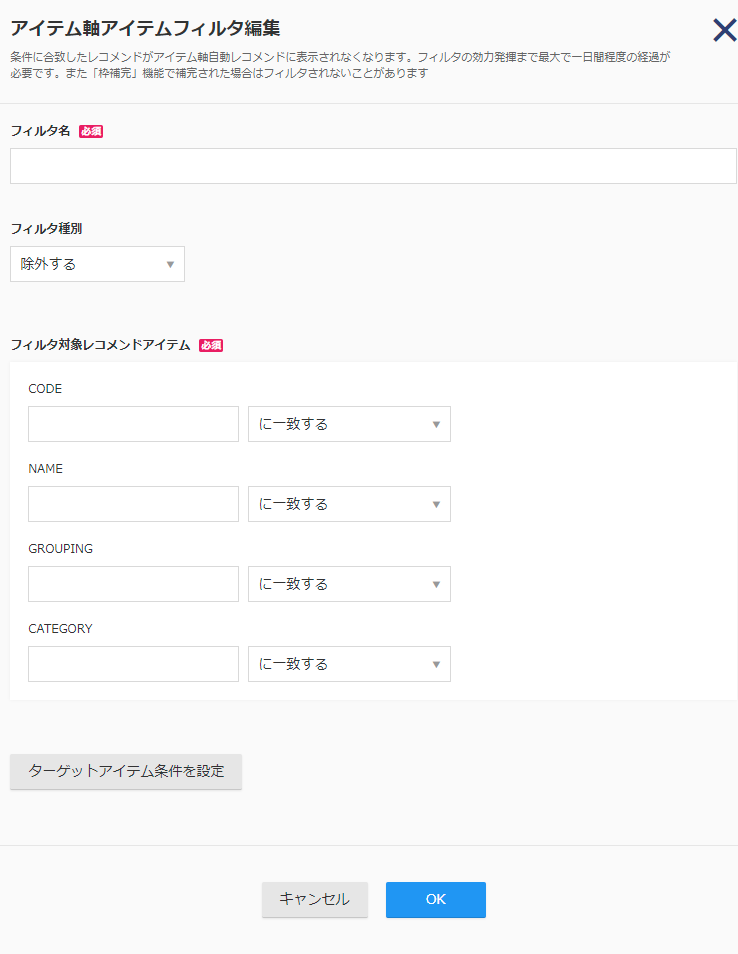This screenshot has height=954, width=738.
Task: Open the GROUPING match condition dropdown
Action: click(349, 584)
